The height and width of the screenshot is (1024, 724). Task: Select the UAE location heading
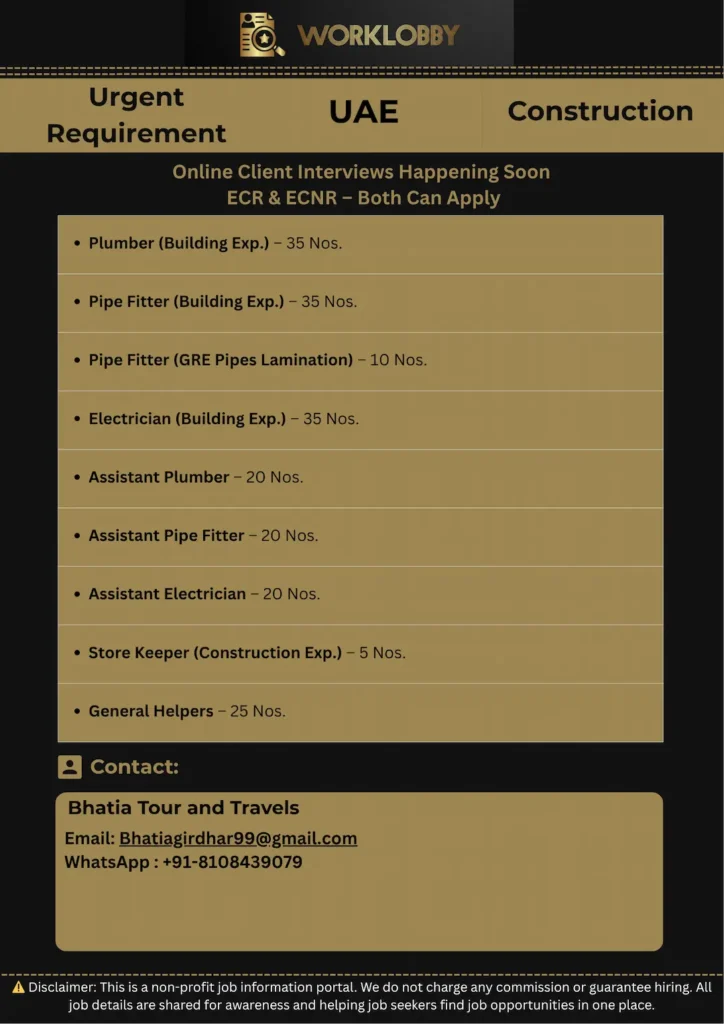point(364,112)
